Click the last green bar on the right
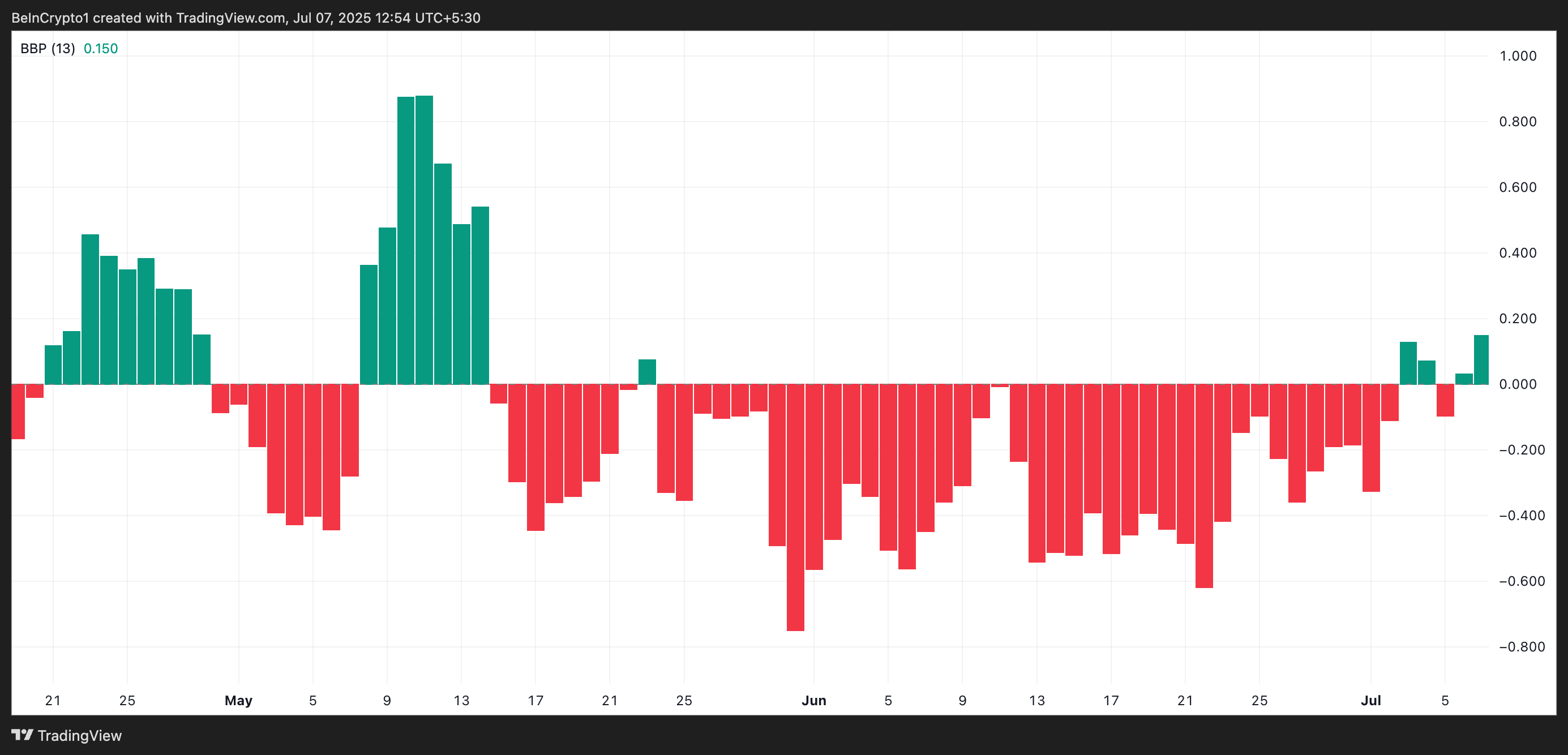This screenshot has height=755, width=1568. coord(1480,359)
